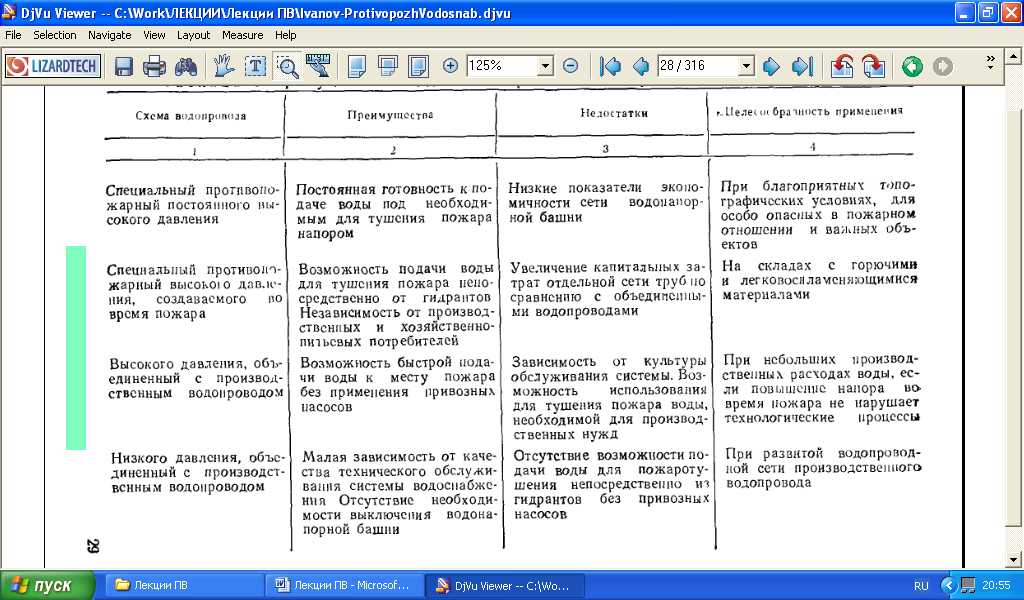
Task: Click inside the 125% zoom field
Action: [502, 66]
